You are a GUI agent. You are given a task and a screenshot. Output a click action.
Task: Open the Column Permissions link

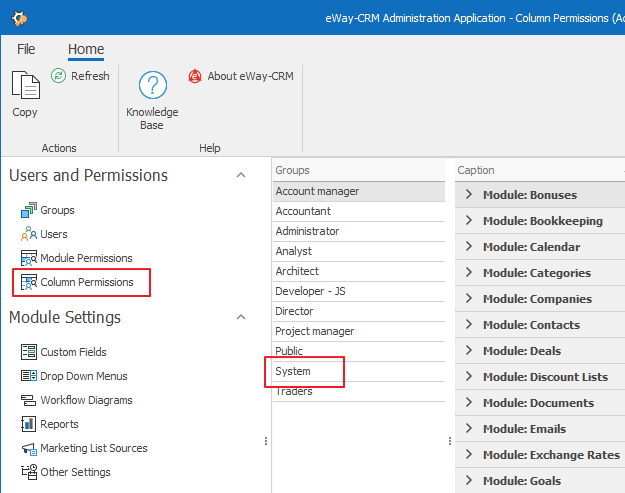point(87,282)
